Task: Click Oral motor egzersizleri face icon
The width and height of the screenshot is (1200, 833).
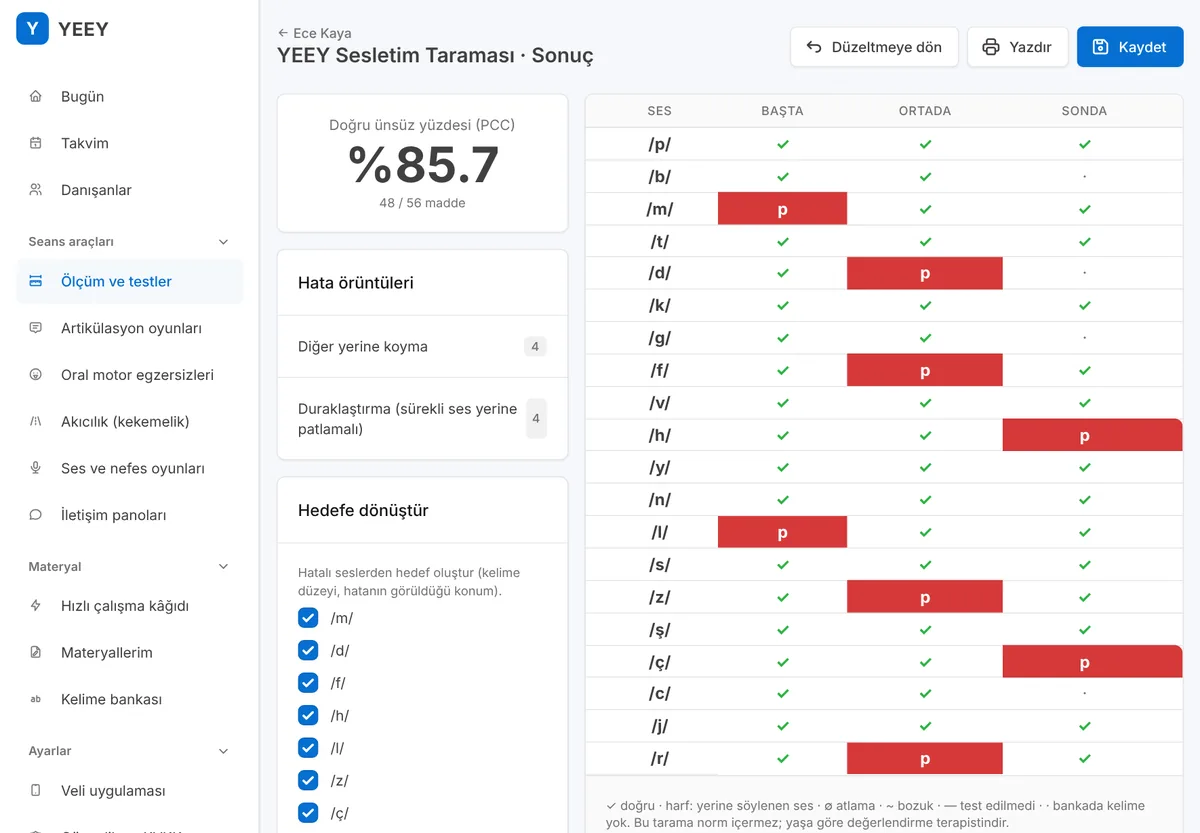Action: [36, 375]
